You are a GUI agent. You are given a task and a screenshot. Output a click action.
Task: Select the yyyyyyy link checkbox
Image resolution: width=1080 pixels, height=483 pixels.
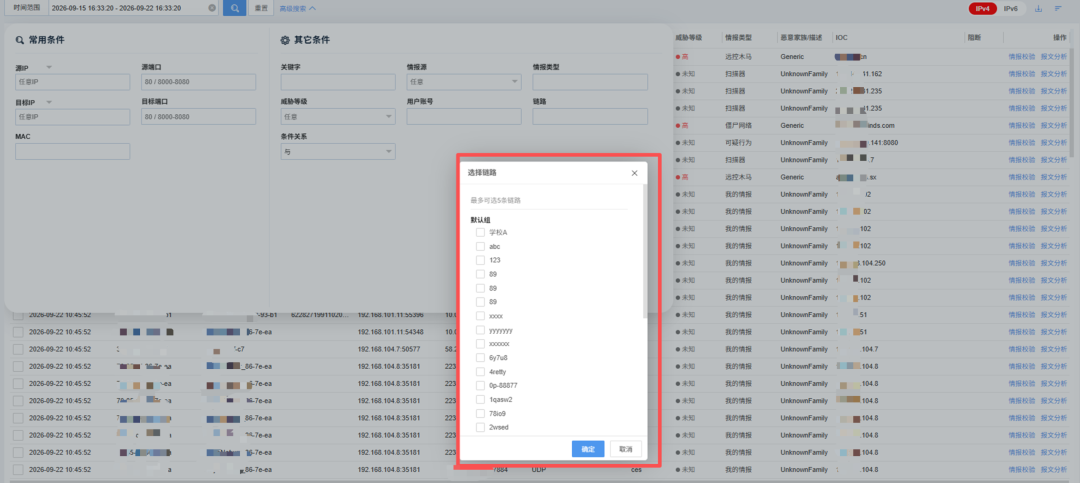coord(480,330)
